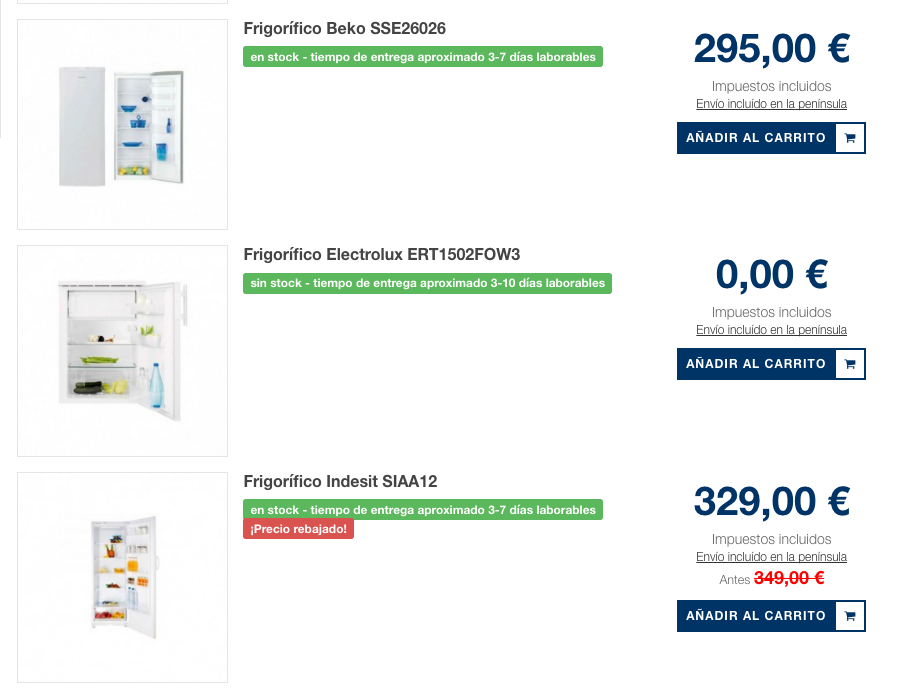The width and height of the screenshot is (915, 693).
Task: Click Envío incluido link under 0,00 € price
Action: tap(771, 330)
